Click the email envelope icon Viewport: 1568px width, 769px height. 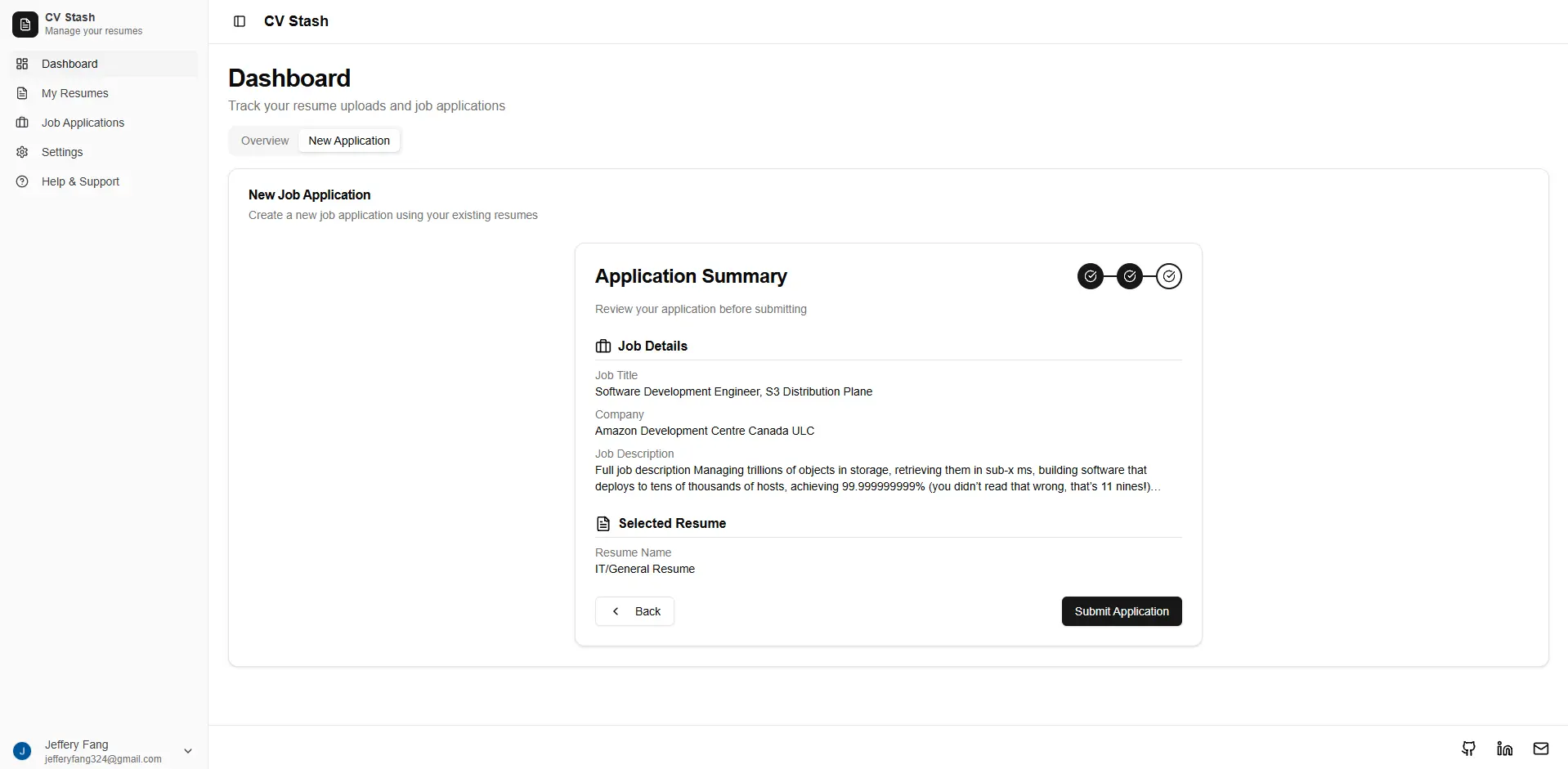(1541, 748)
